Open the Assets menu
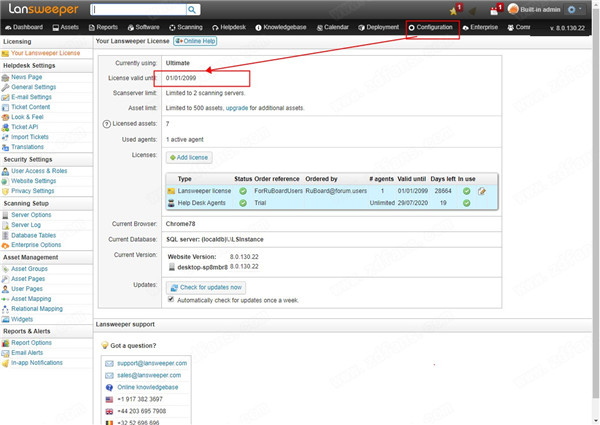The height and width of the screenshot is (425, 600). pos(65,27)
